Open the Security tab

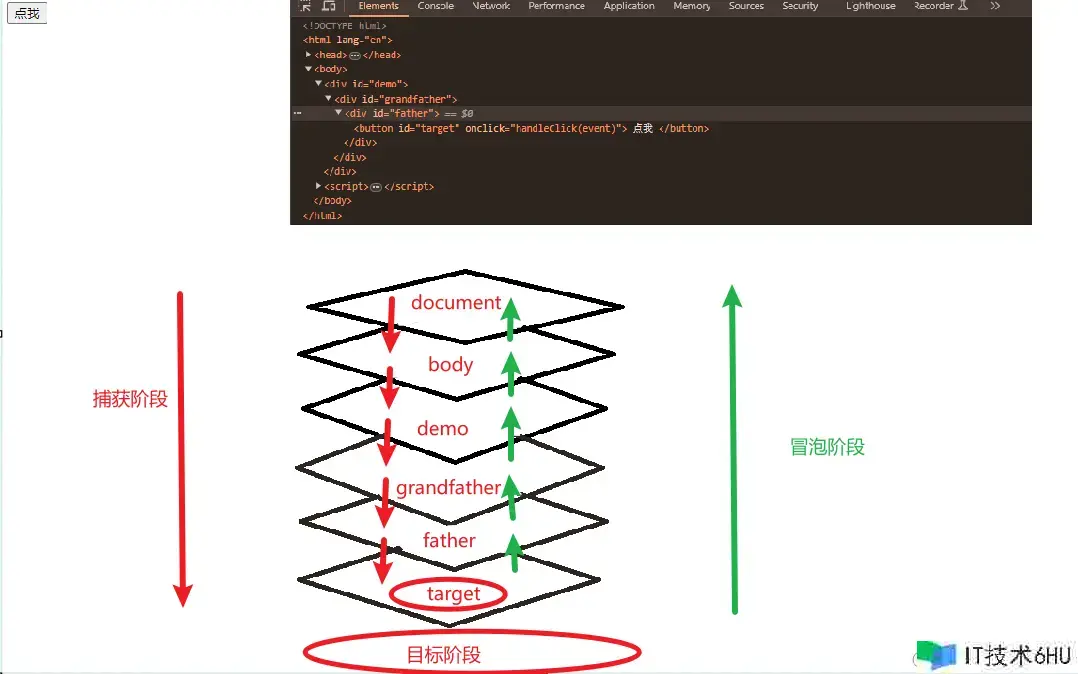click(800, 6)
